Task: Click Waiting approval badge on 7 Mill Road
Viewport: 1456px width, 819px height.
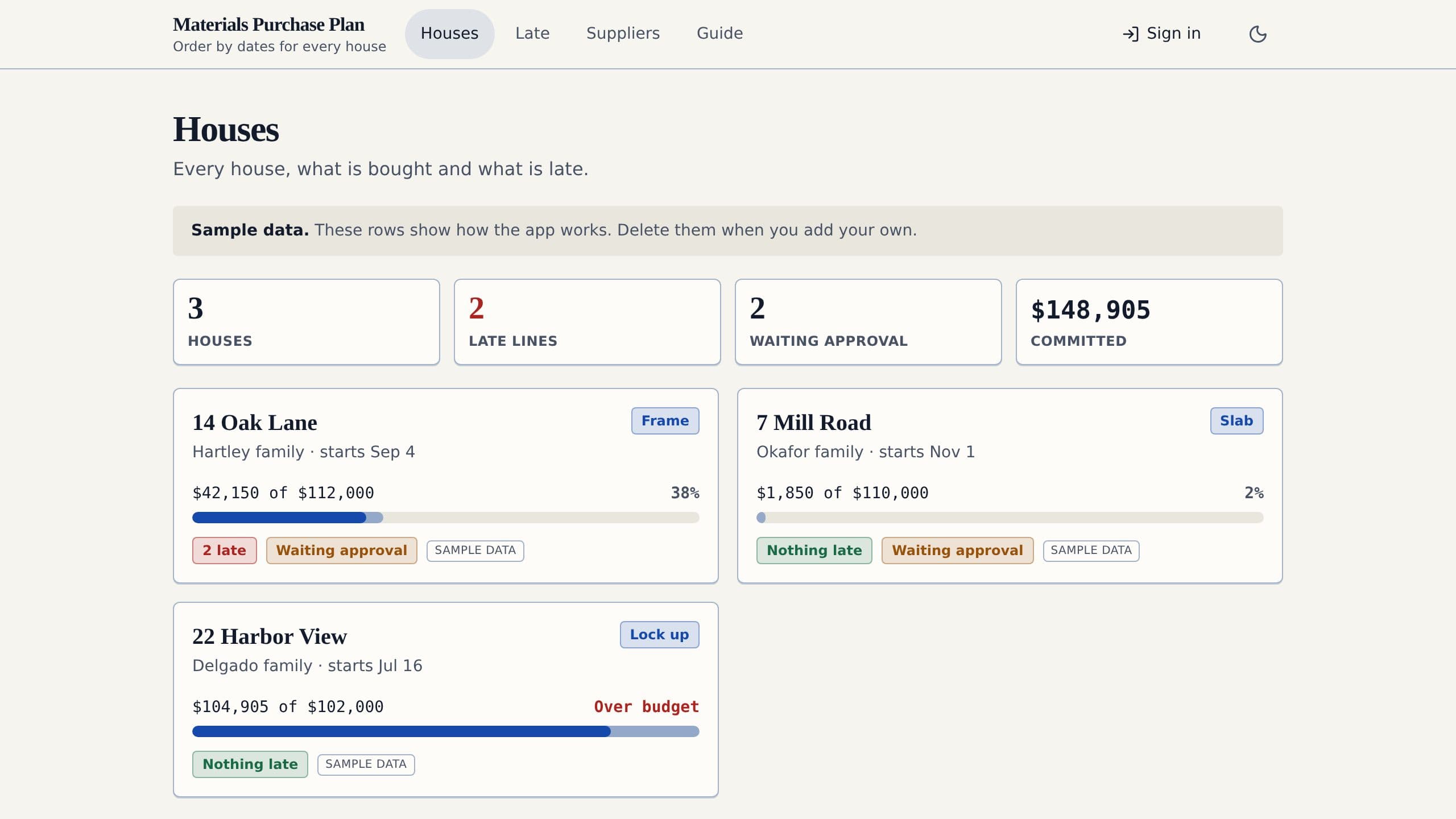Action: coord(957,551)
